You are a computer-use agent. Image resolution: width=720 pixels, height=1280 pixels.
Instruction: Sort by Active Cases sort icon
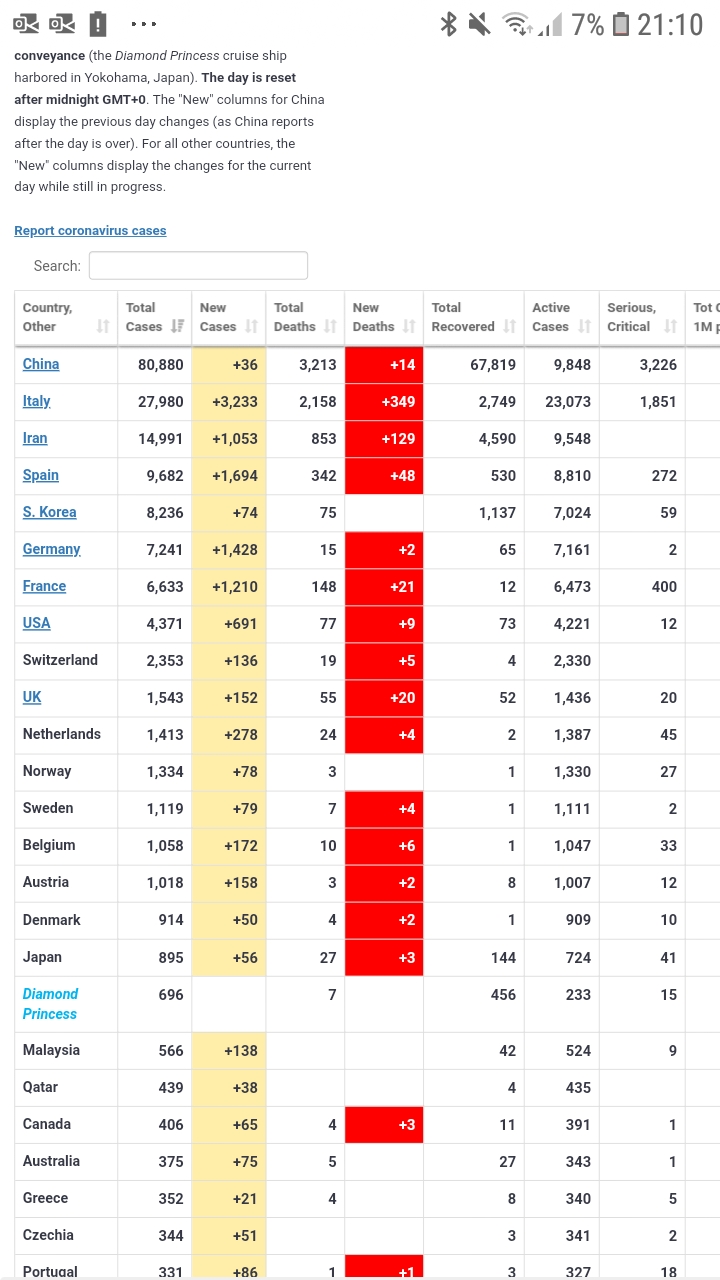coord(584,327)
